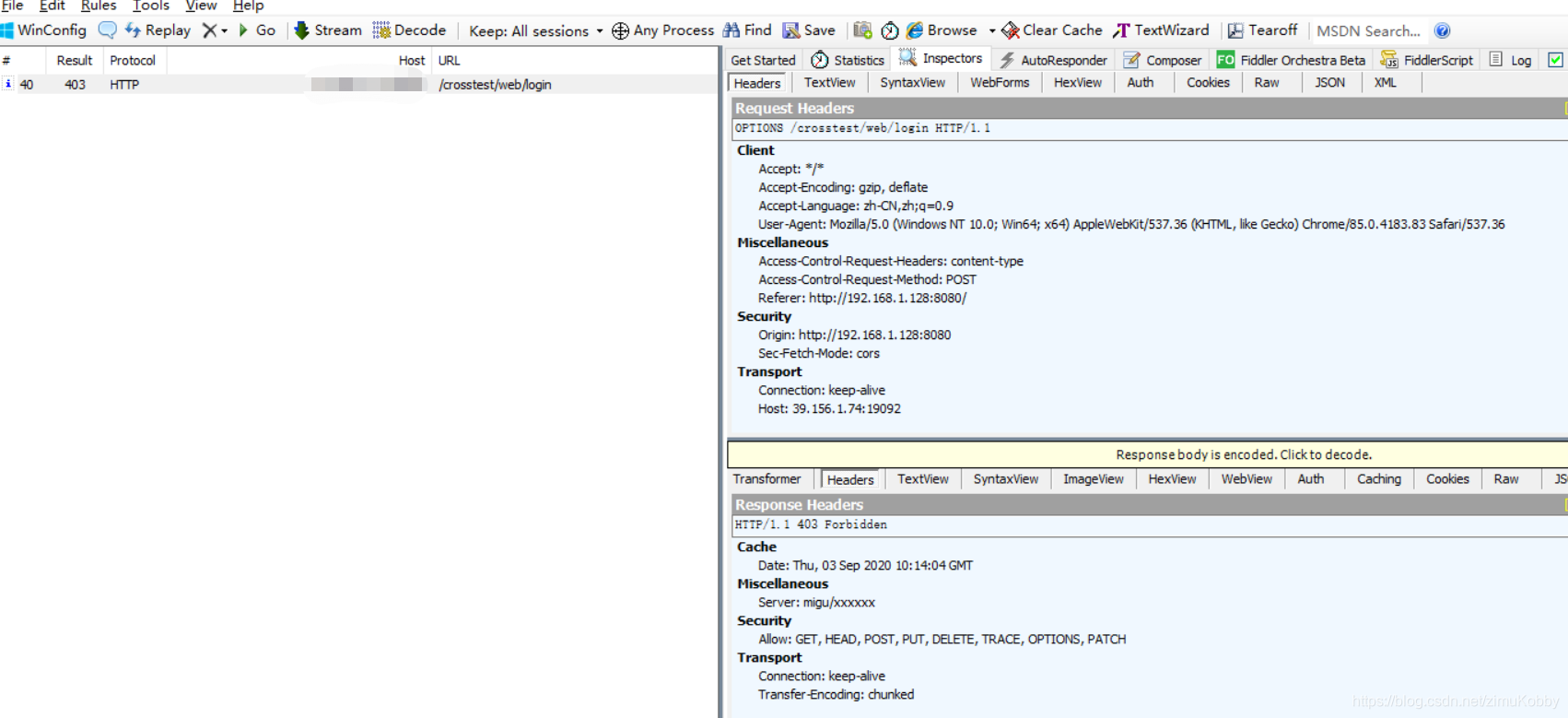The width and height of the screenshot is (1568, 718).
Task: Replay the selected session
Action: (158, 30)
